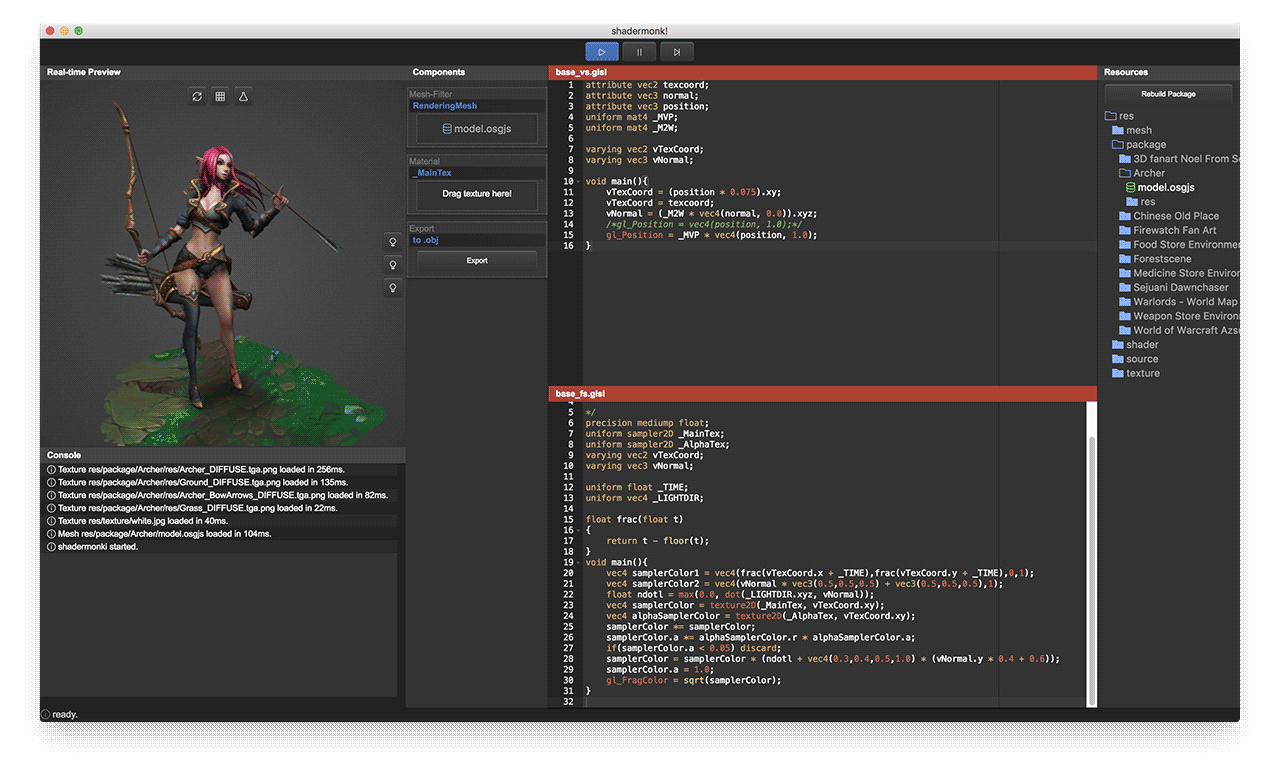Click the base_fs.glsl editor vertical scrollbar

tap(1091, 570)
